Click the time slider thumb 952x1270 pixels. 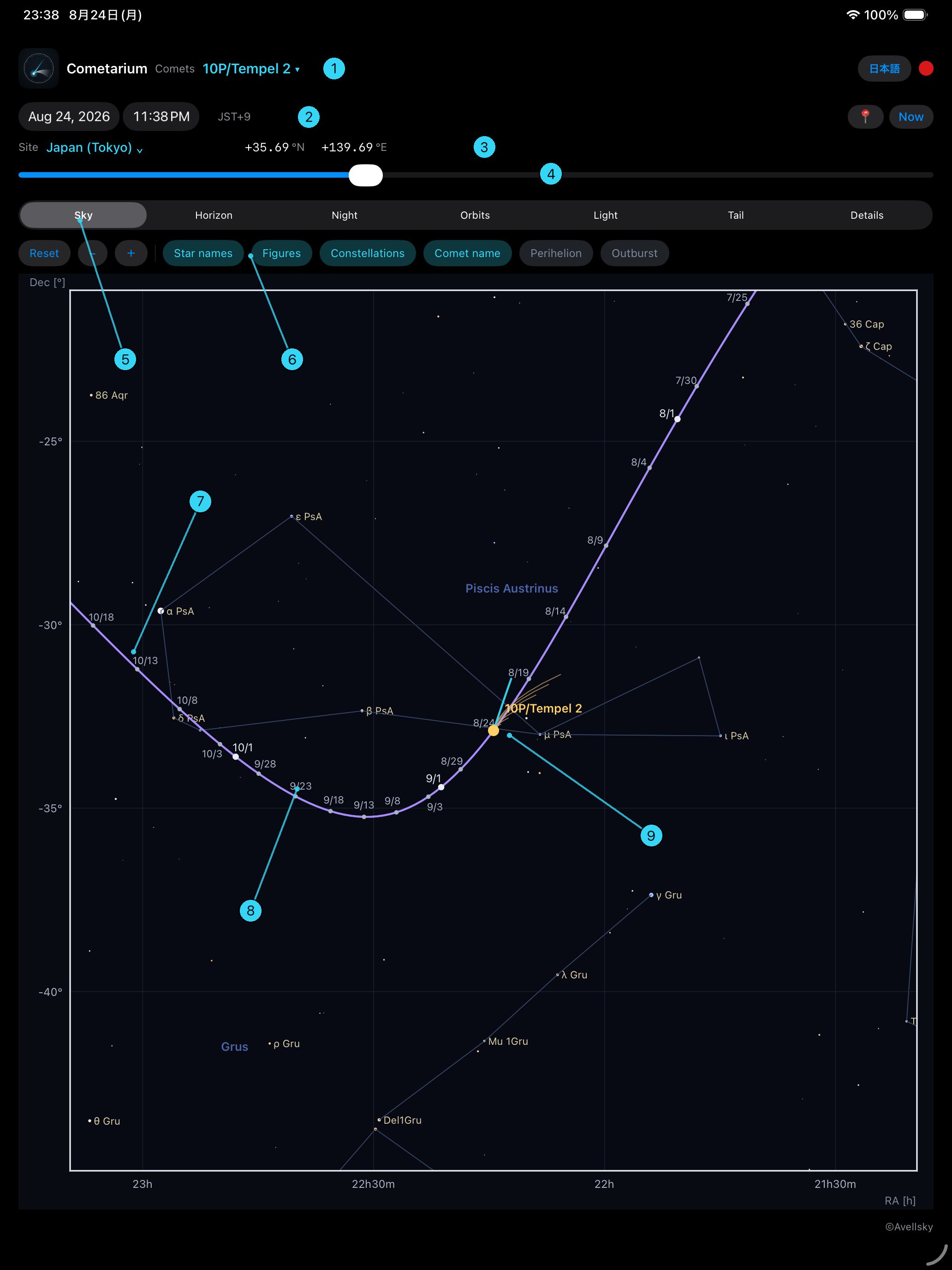pos(366,175)
